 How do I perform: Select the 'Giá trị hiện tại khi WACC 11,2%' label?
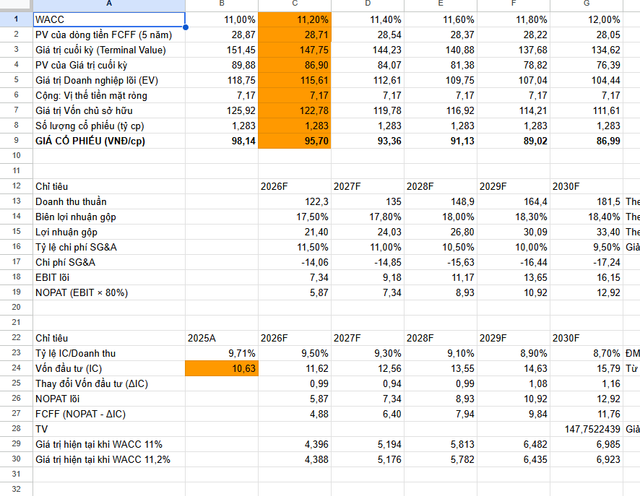click(103, 460)
